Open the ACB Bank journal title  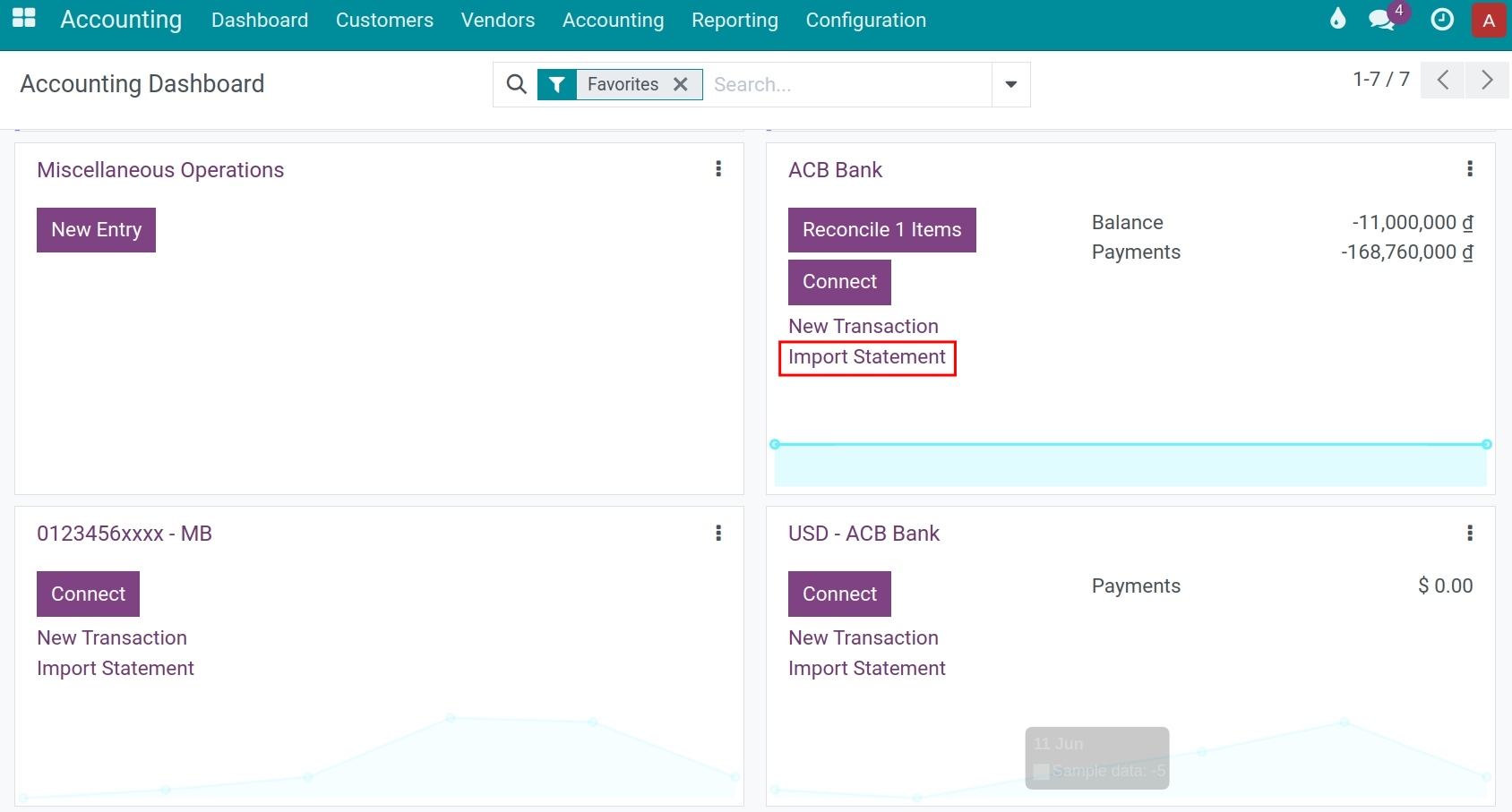point(835,170)
